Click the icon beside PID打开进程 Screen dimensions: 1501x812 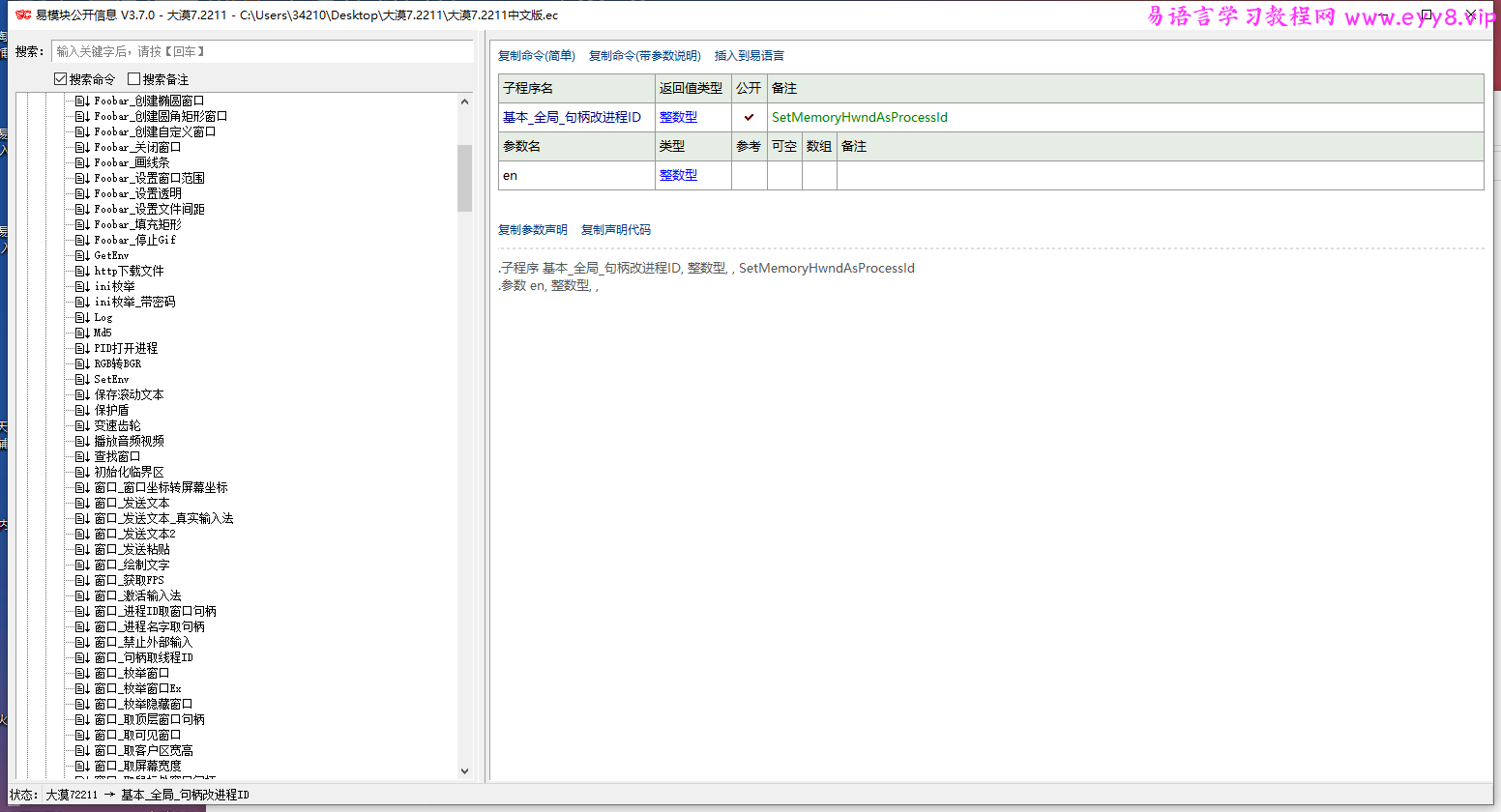coord(82,348)
